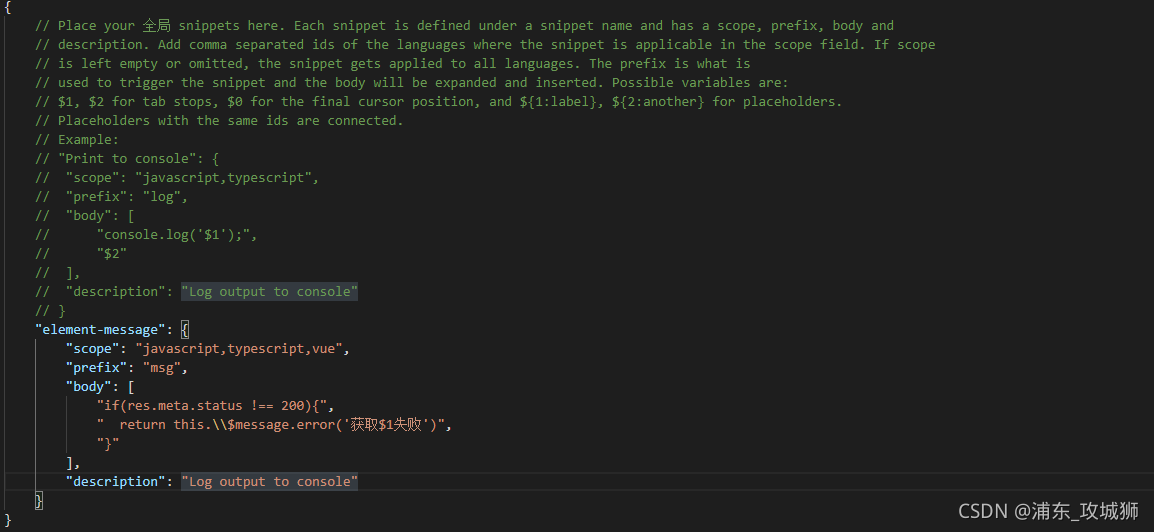1154x532 pixels.
Task: Click the commented "Log output to console" string
Action: [x=269, y=291]
